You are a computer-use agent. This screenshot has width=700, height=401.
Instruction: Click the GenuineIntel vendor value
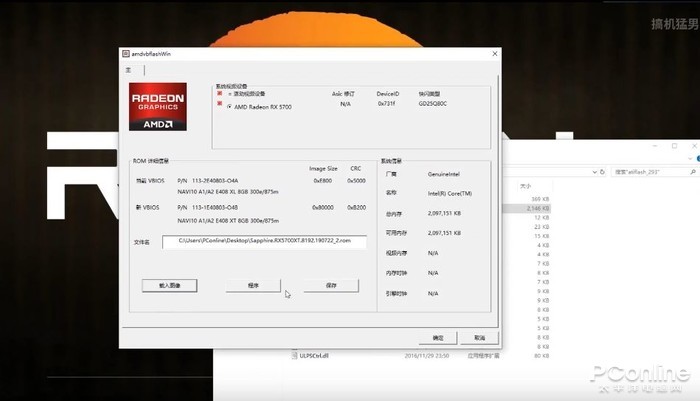pos(443,174)
